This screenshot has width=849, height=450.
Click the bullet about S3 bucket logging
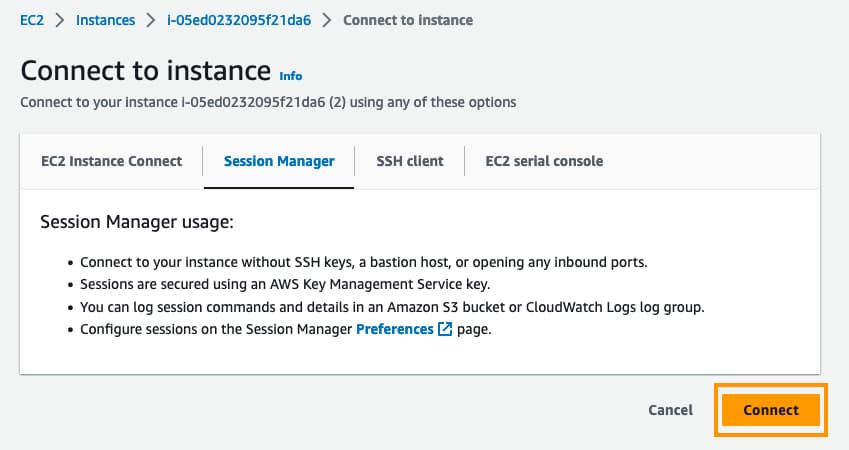click(392, 307)
